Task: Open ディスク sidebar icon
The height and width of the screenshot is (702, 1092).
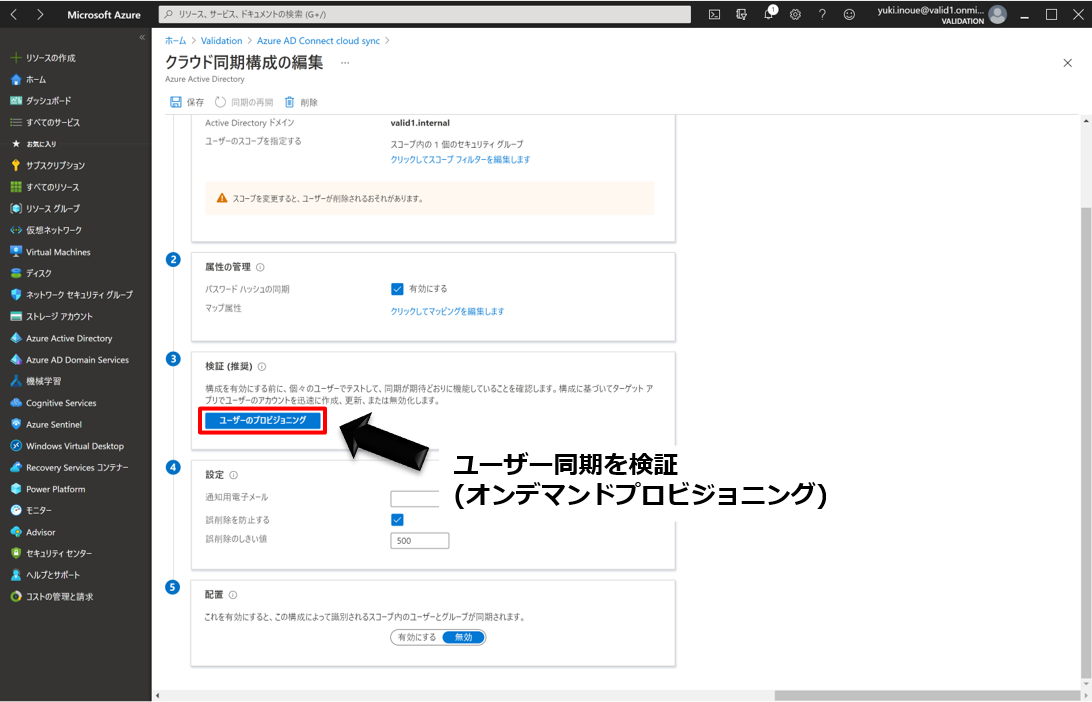Action: 16,273
